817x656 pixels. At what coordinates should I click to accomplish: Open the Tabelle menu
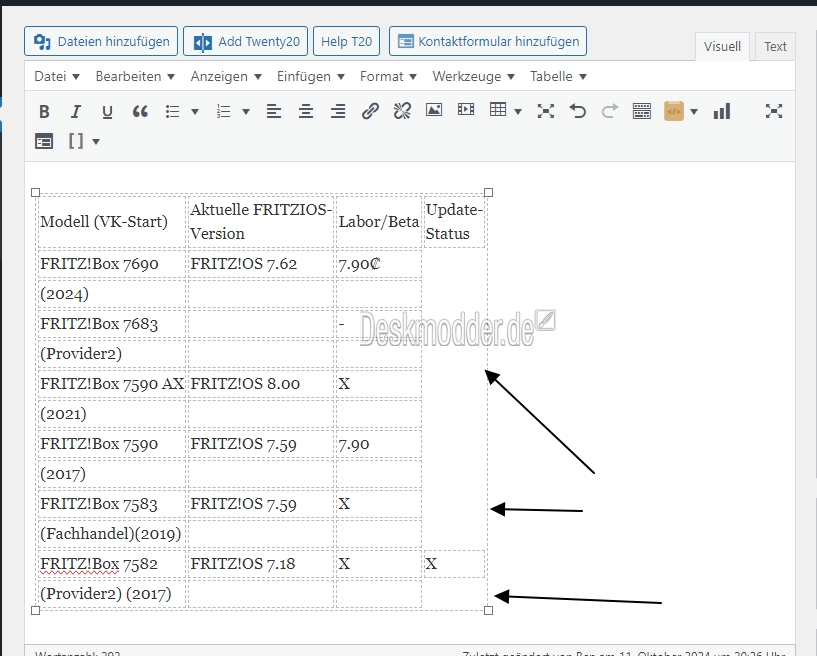click(x=558, y=77)
